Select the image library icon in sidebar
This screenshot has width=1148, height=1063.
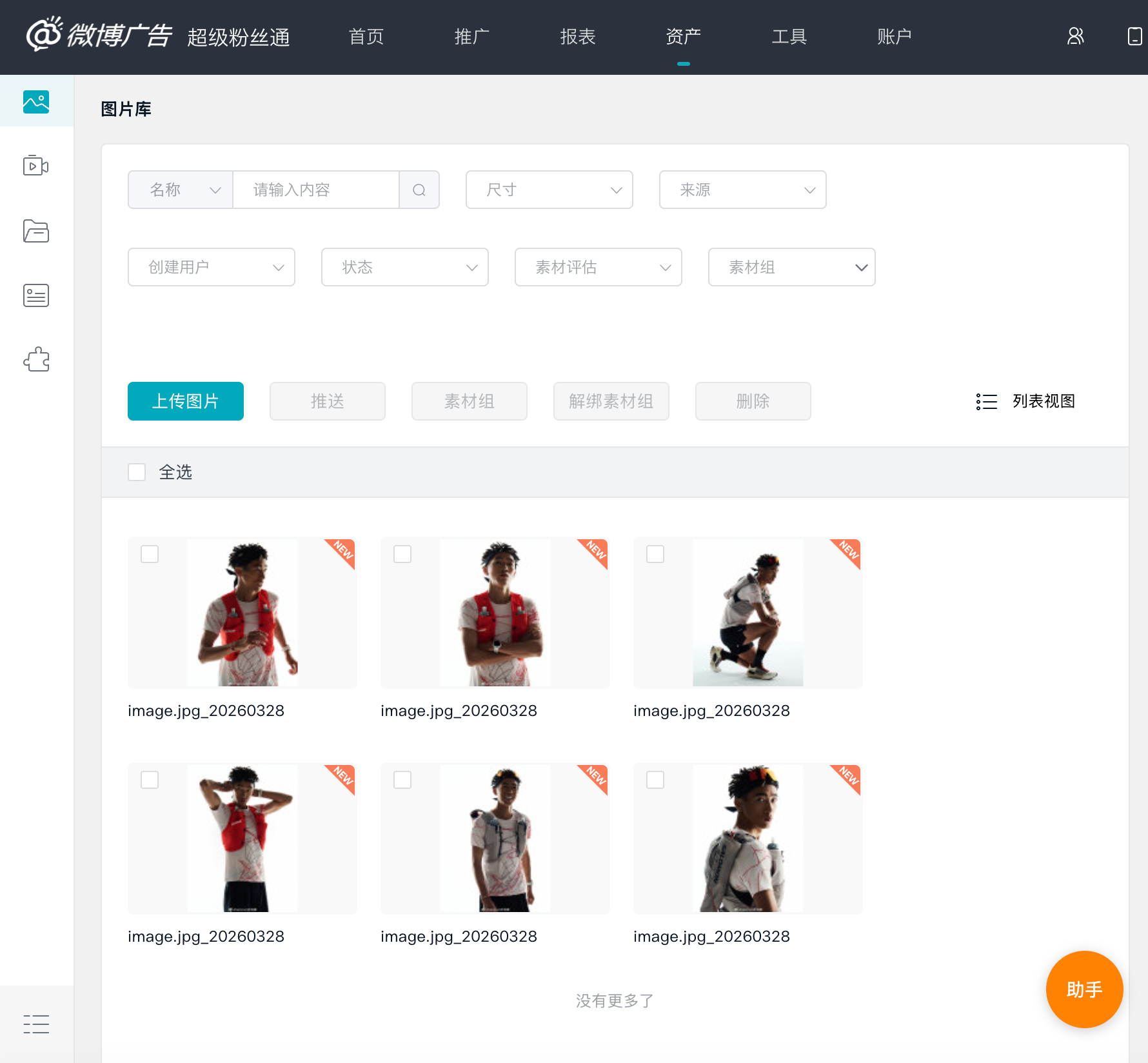35,101
